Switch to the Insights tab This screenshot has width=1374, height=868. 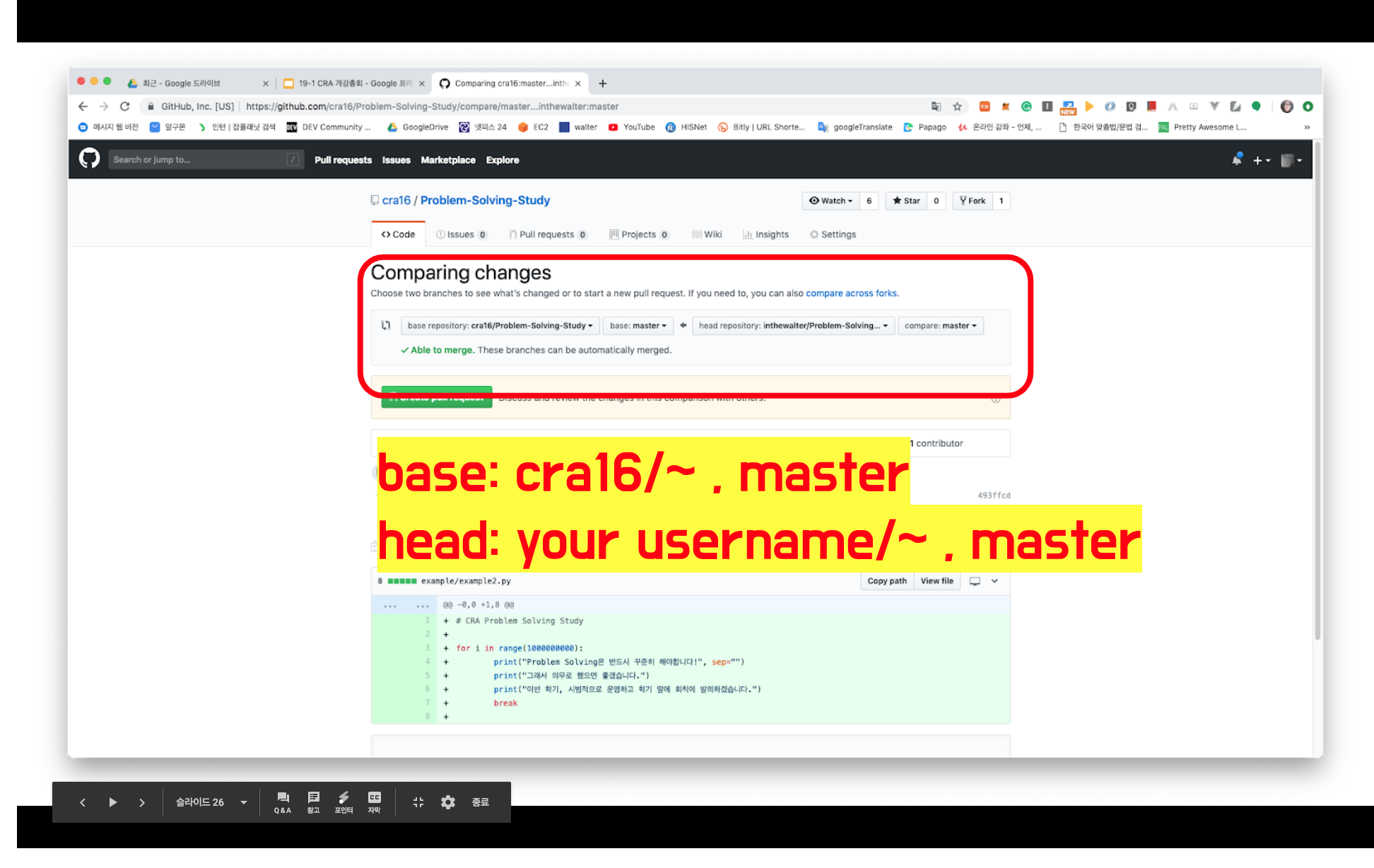click(x=765, y=235)
